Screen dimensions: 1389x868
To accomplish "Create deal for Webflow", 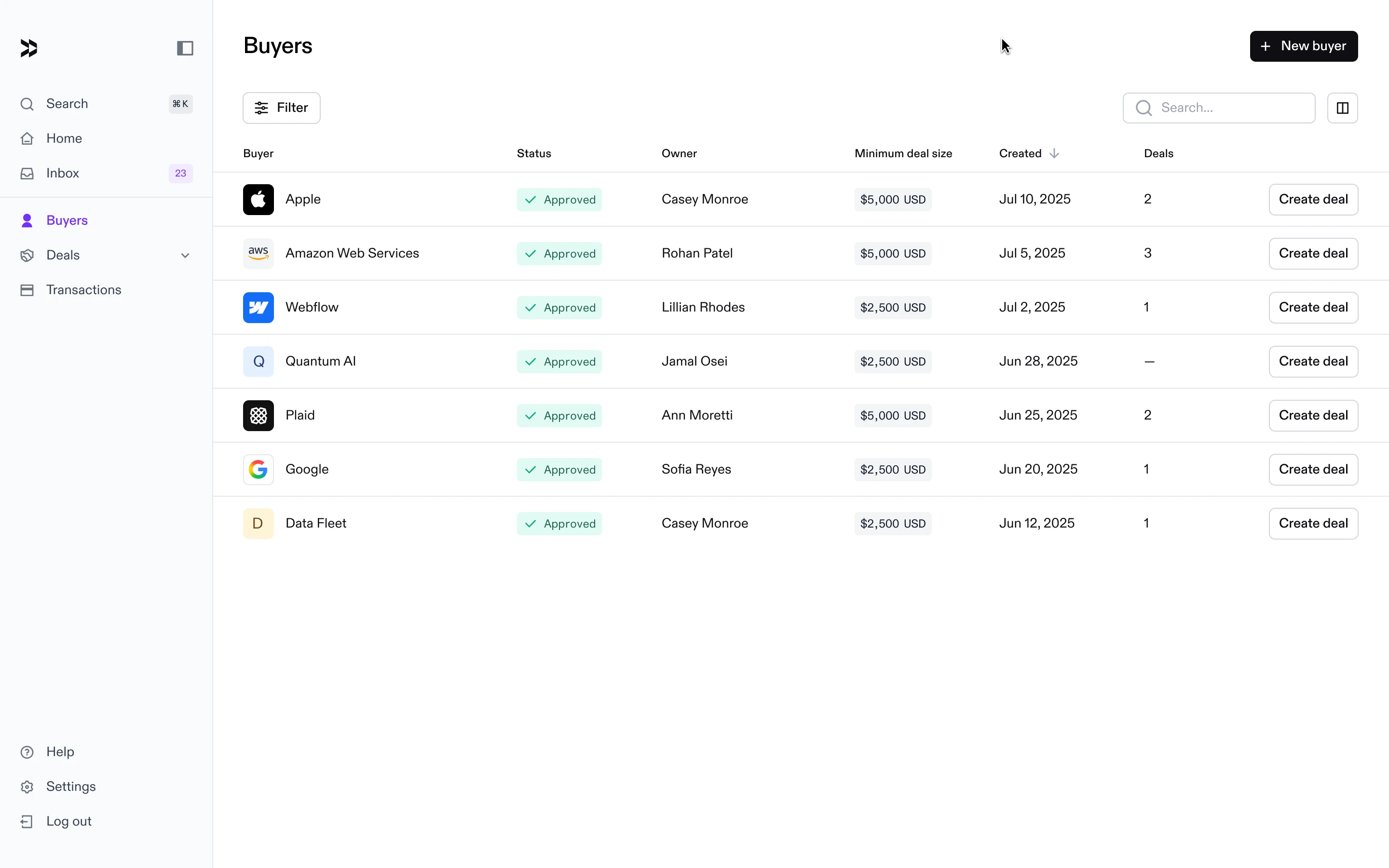I will click(1313, 307).
